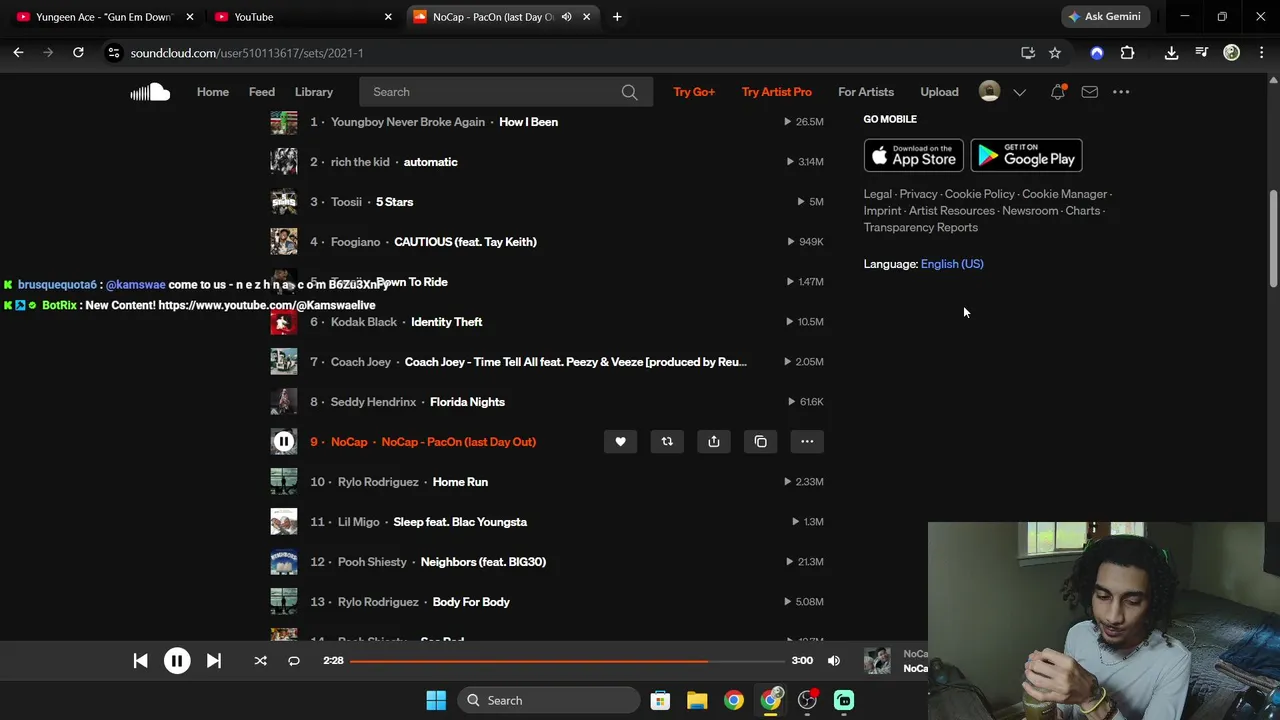Open the Charts link
The image size is (1280, 720).
1083,211
